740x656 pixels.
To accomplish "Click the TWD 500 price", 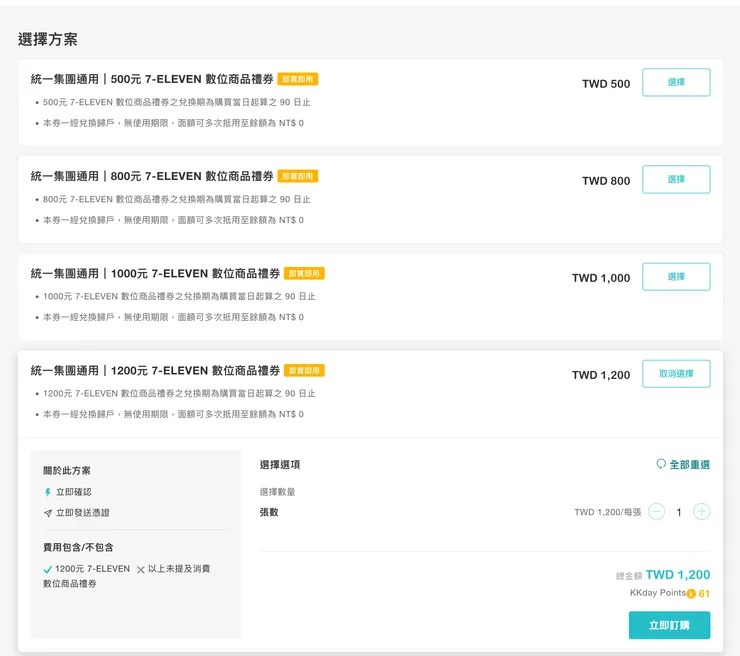I will coord(606,84).
